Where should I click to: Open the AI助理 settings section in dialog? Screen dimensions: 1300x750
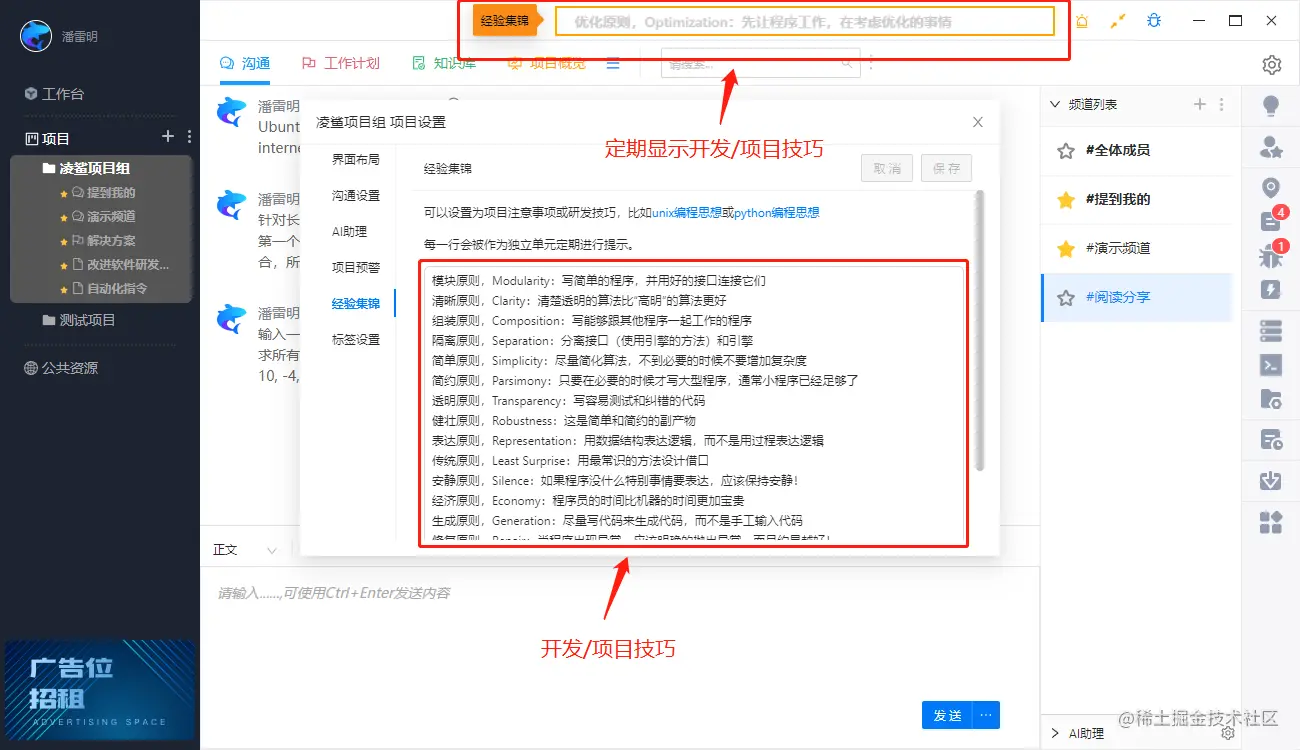coord(350,231)
